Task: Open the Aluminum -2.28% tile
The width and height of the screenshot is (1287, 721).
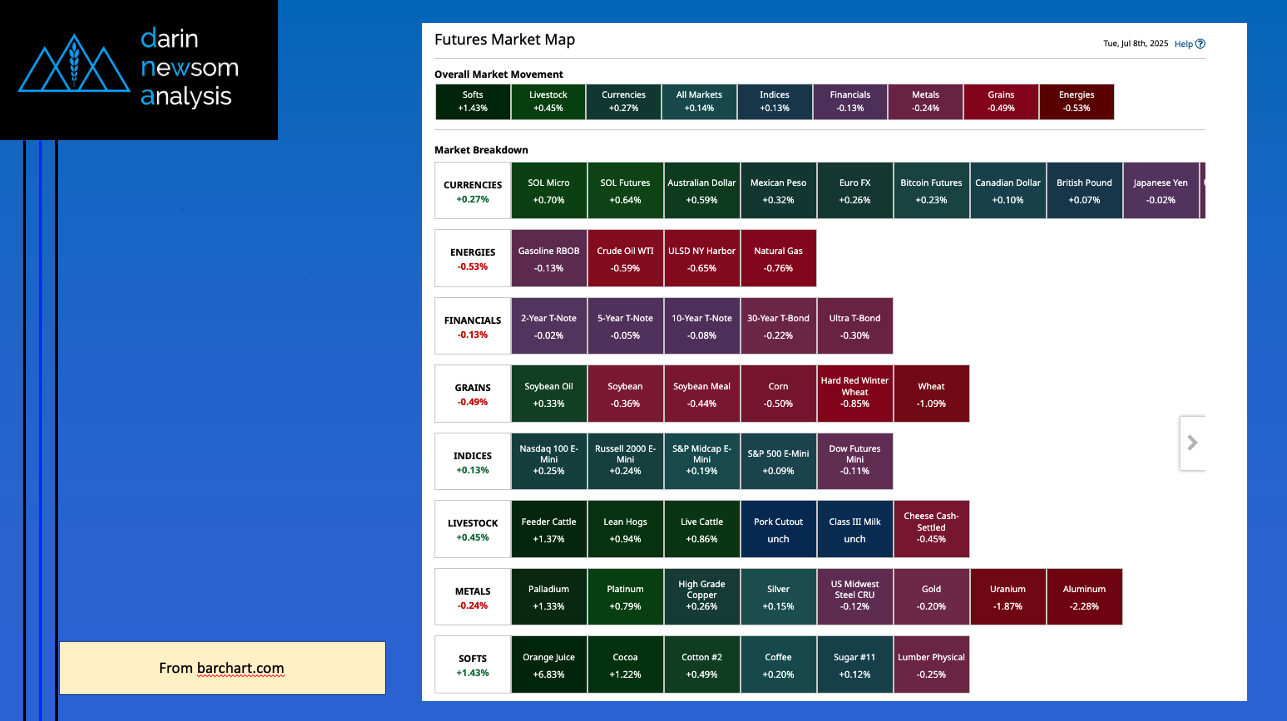Action: tap(1084, 597)
